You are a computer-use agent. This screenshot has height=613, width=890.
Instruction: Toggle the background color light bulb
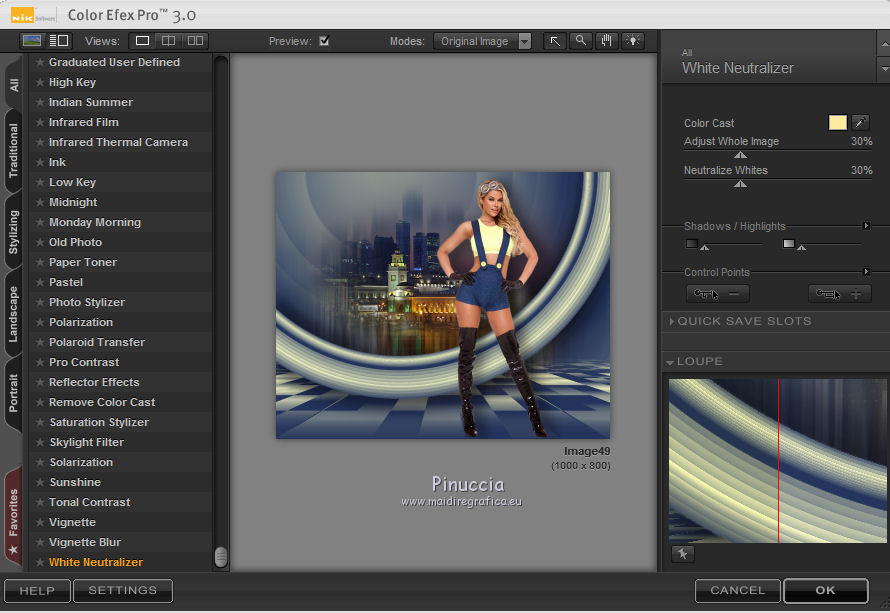[x=633, y=41]
